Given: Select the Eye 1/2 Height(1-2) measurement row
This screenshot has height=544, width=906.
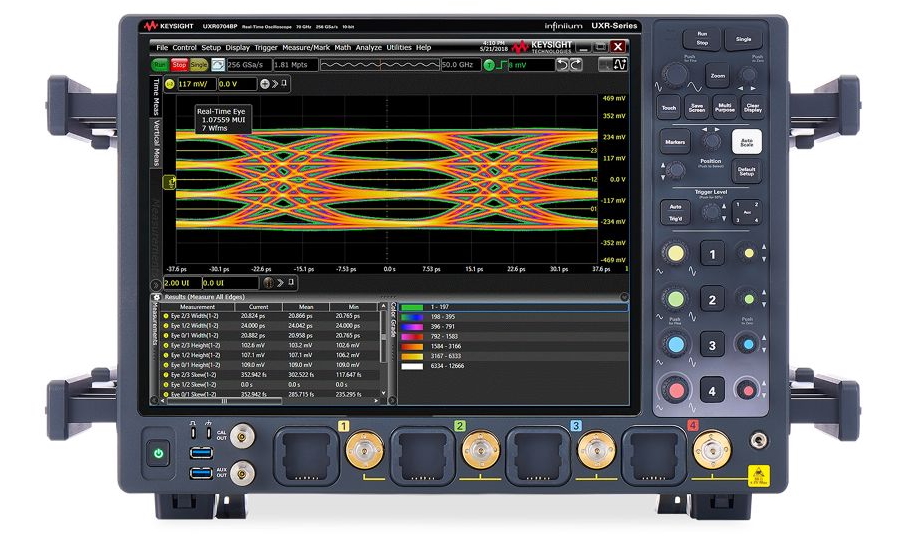Looking at the screenshot, I should point(269,356).
